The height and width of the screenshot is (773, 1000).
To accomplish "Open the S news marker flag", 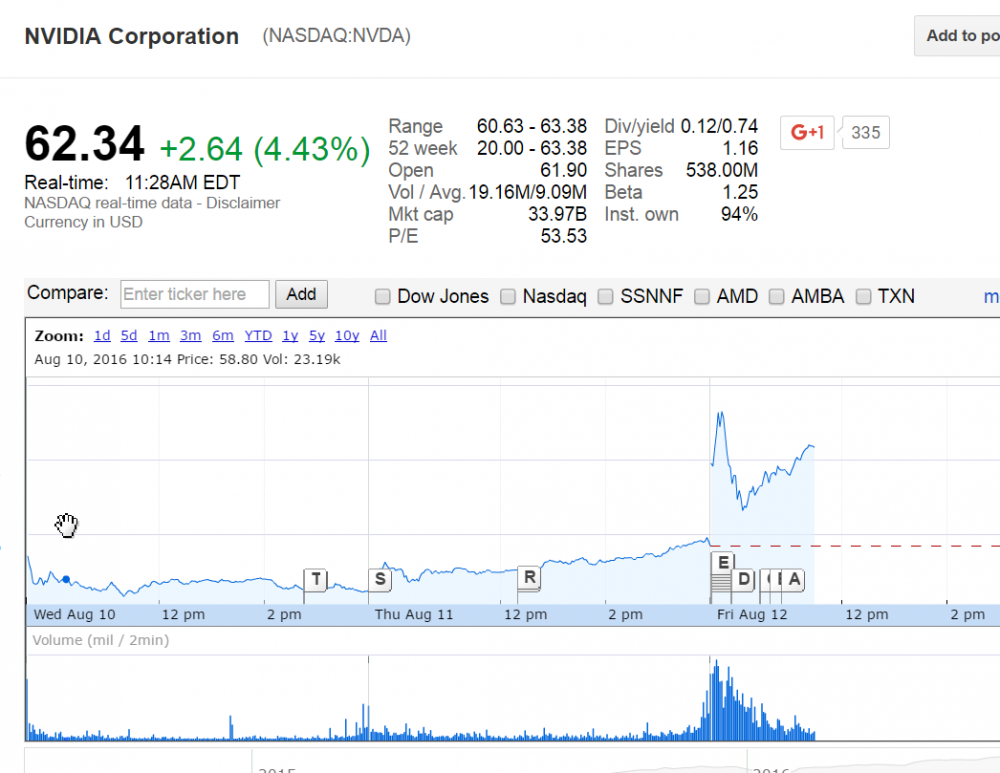I will (380, 579).
